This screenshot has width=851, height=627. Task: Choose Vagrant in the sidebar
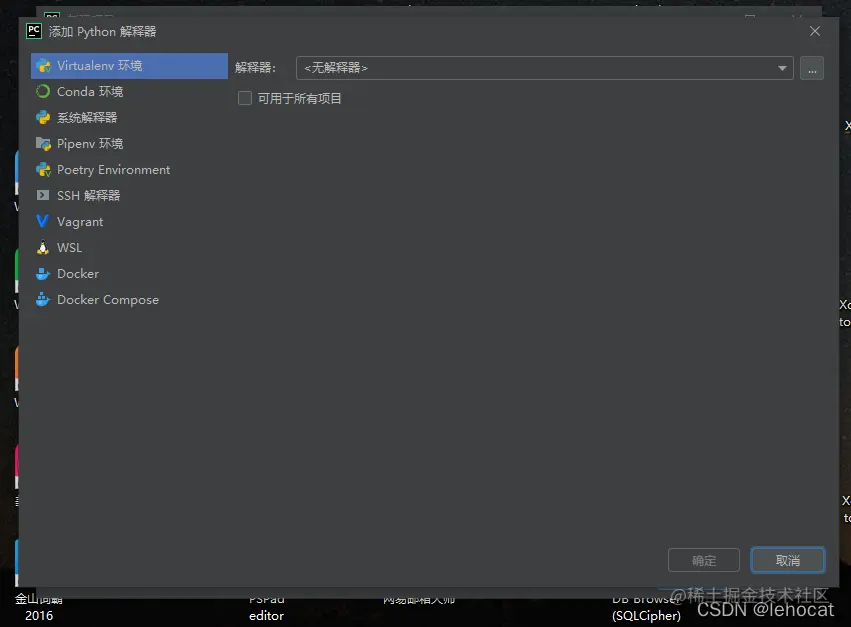[129, 222]
